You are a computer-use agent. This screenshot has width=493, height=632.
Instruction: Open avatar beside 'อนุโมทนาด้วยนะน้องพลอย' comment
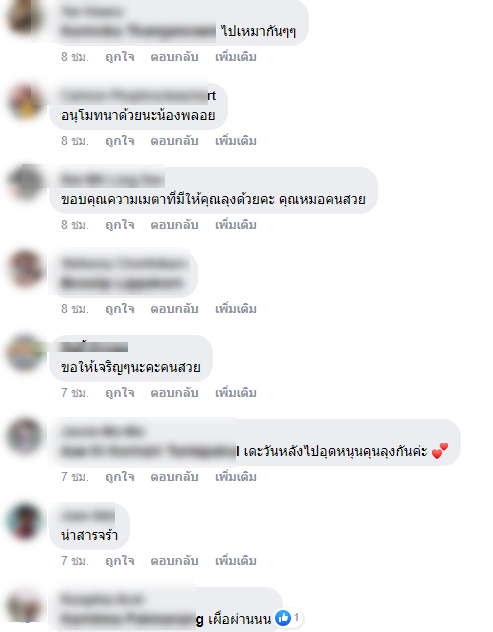pyautogui.click(x=24, y=101)
